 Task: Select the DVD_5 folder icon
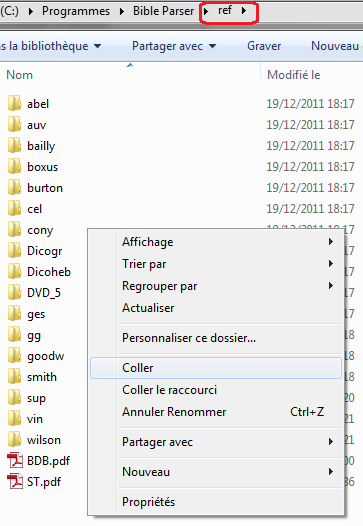14,292
